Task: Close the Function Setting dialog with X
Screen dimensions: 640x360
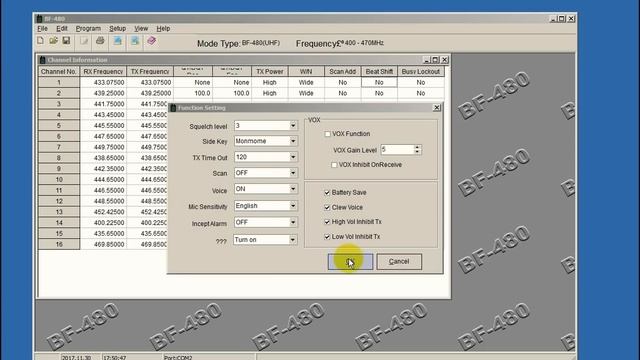Action: (437, 108)
